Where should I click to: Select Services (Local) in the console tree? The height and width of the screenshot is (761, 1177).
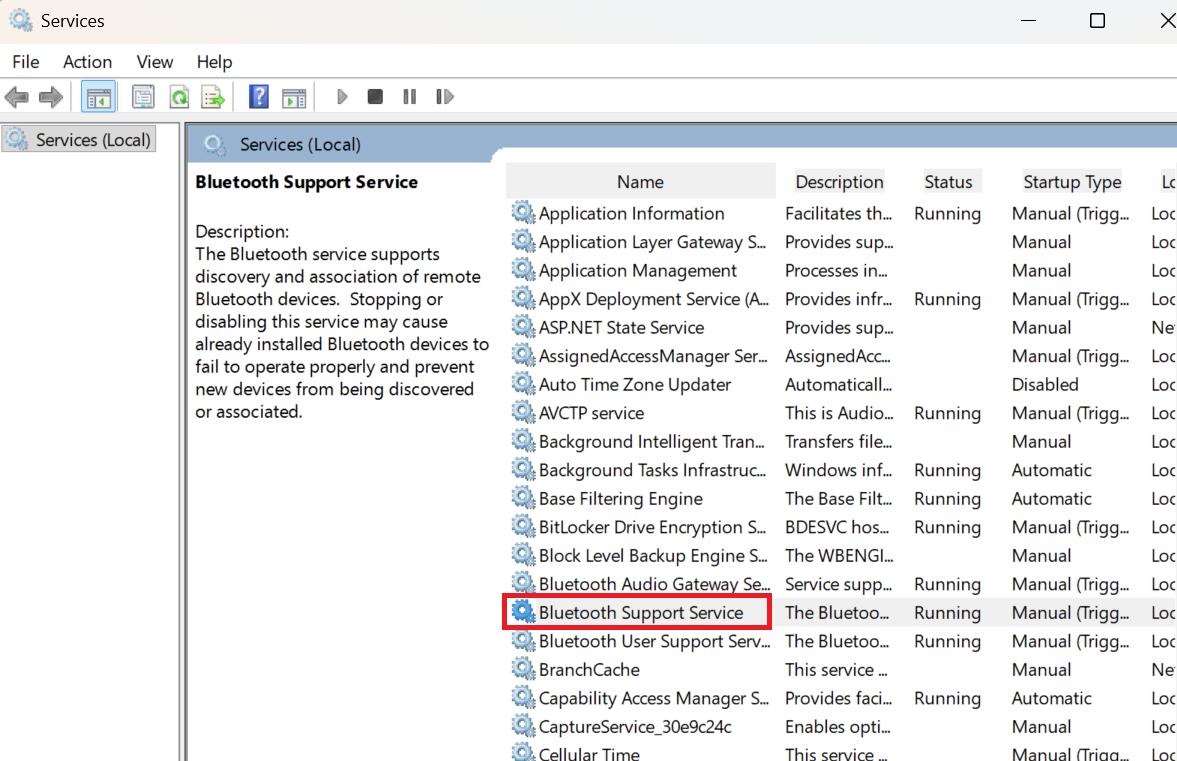click(x=79, y=140)
